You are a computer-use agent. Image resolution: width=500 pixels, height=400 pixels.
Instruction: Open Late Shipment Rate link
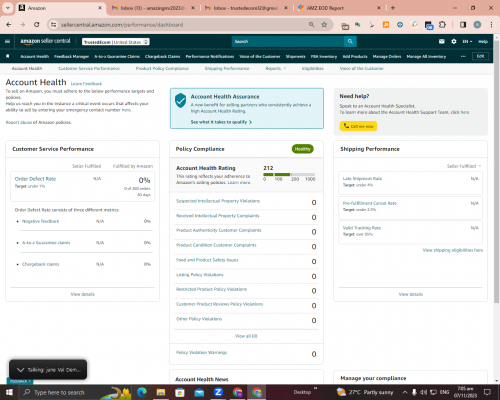(x=362, y=179)
